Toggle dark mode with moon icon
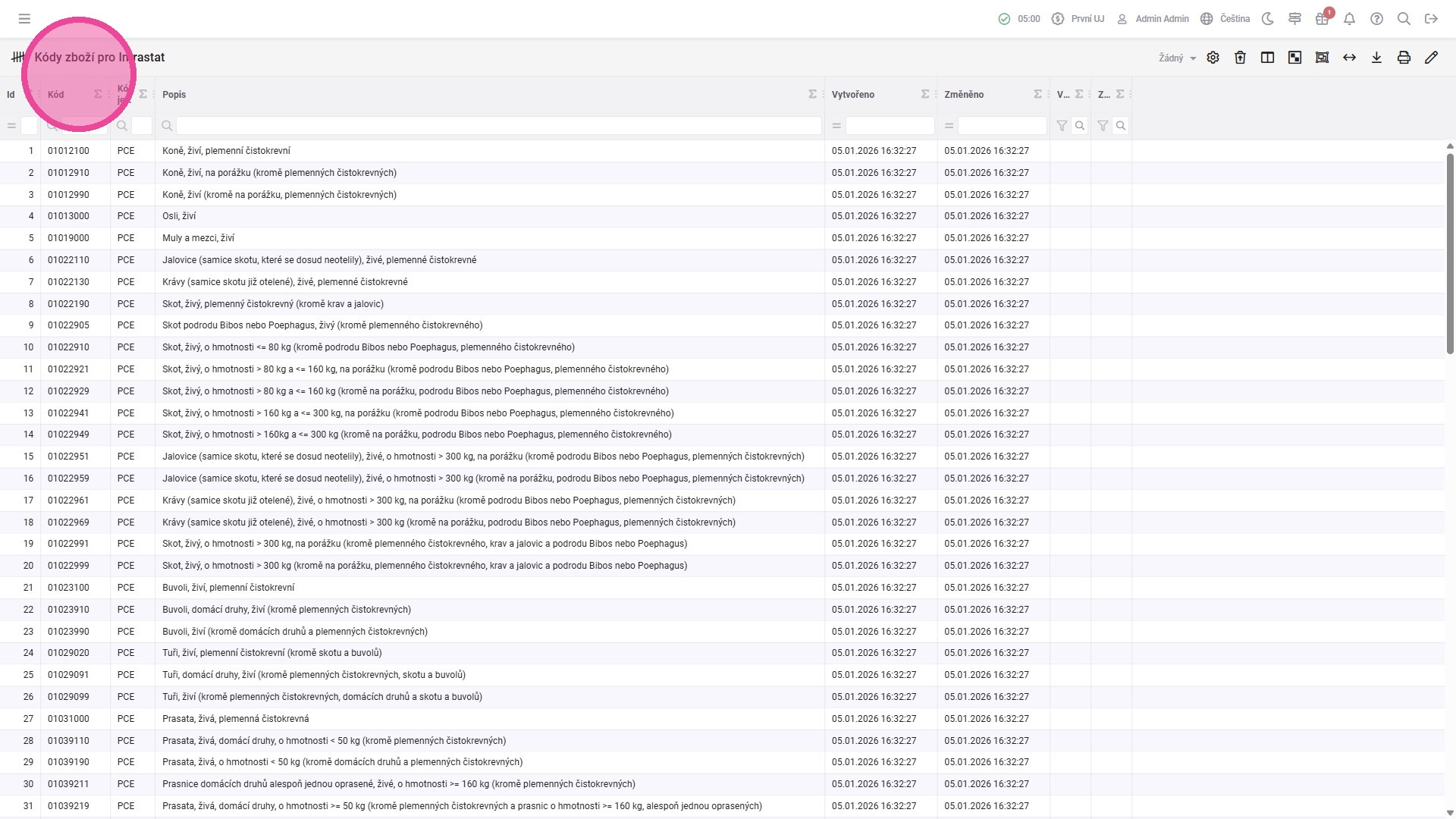Image resolution: width=1456 pixels, height=819 pixels. pyautogui.click(x=1267, y=19)
